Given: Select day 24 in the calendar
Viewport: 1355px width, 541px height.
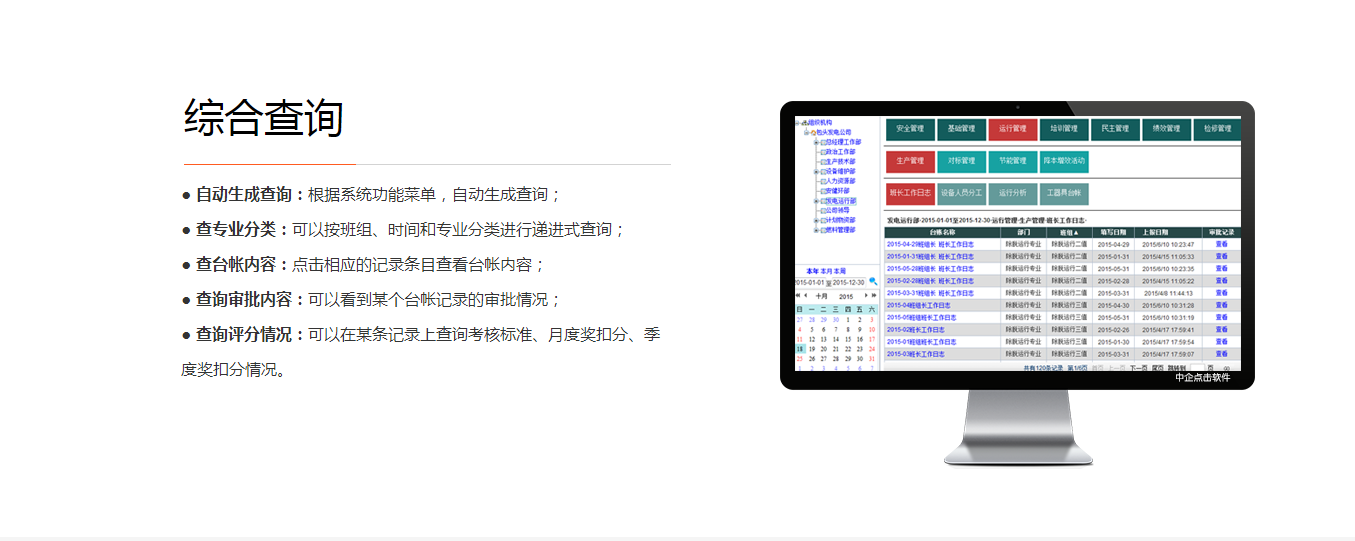Looking at the screenshot, I should (872, 348).
